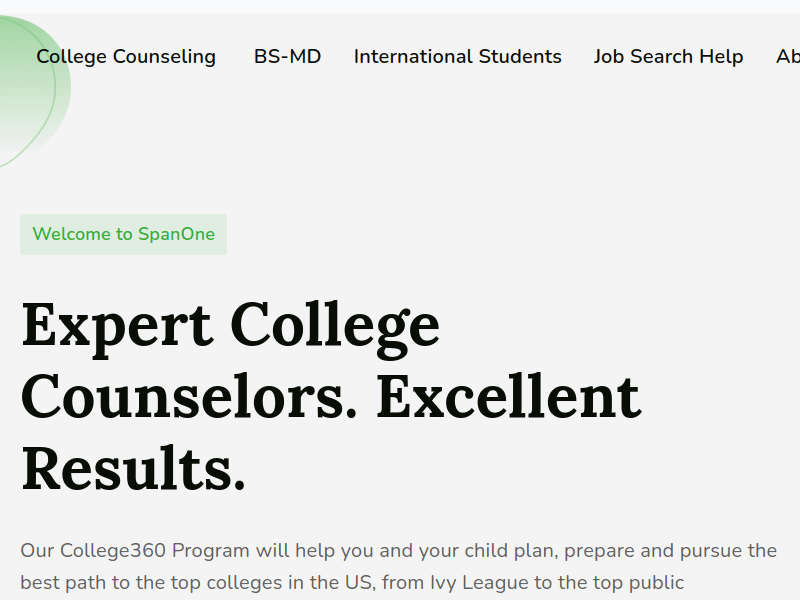Click the 'Counselors. Excellent' heading line
This screenshot has height=600, width=800.
(x=330, y=397)
